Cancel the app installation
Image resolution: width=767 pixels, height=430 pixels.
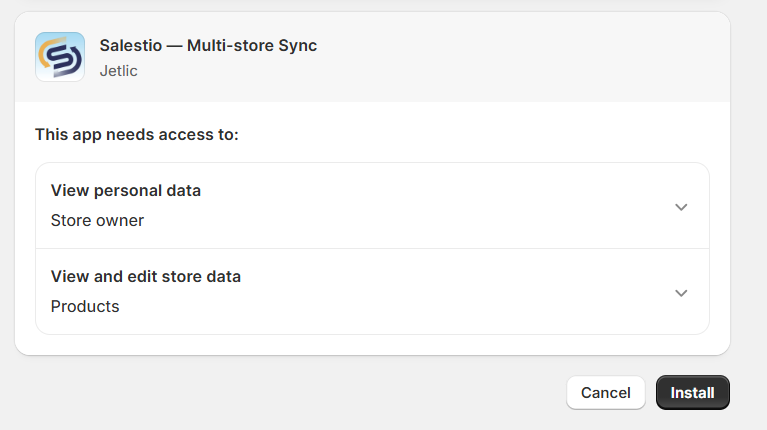coord(606,392)
